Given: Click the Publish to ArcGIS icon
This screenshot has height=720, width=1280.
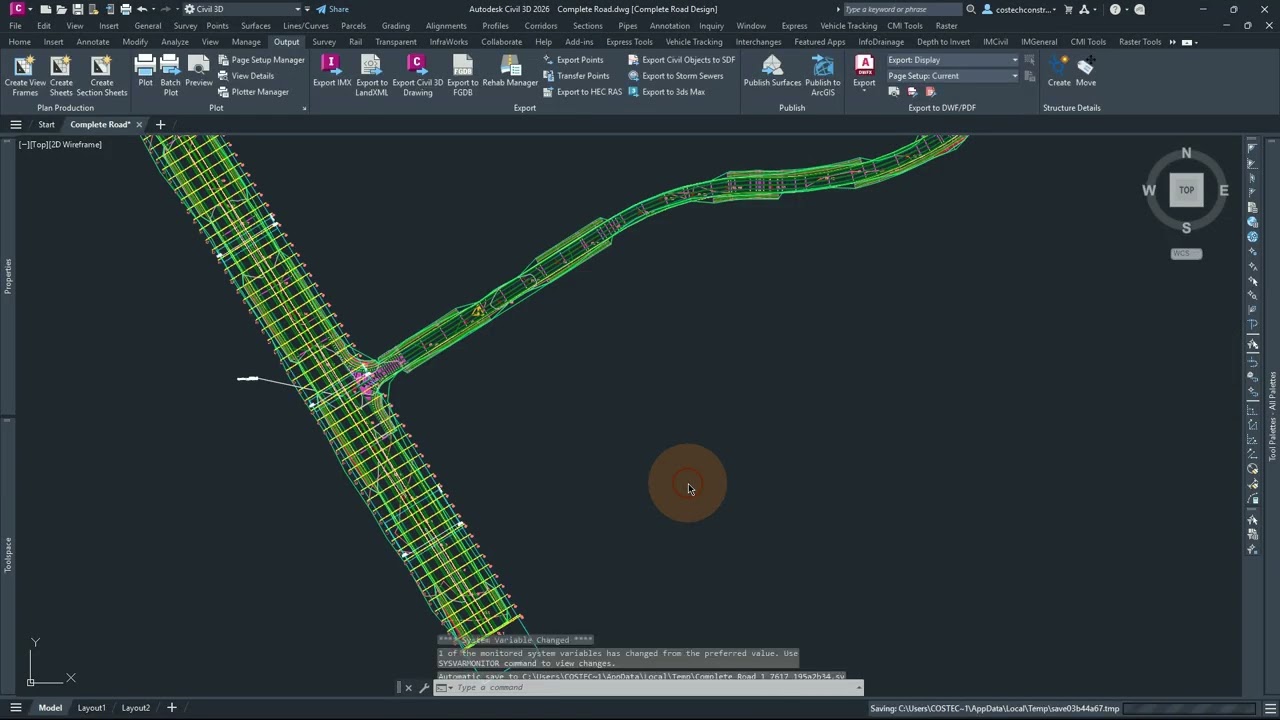Looking at the screenshot, I should point(822,66).
